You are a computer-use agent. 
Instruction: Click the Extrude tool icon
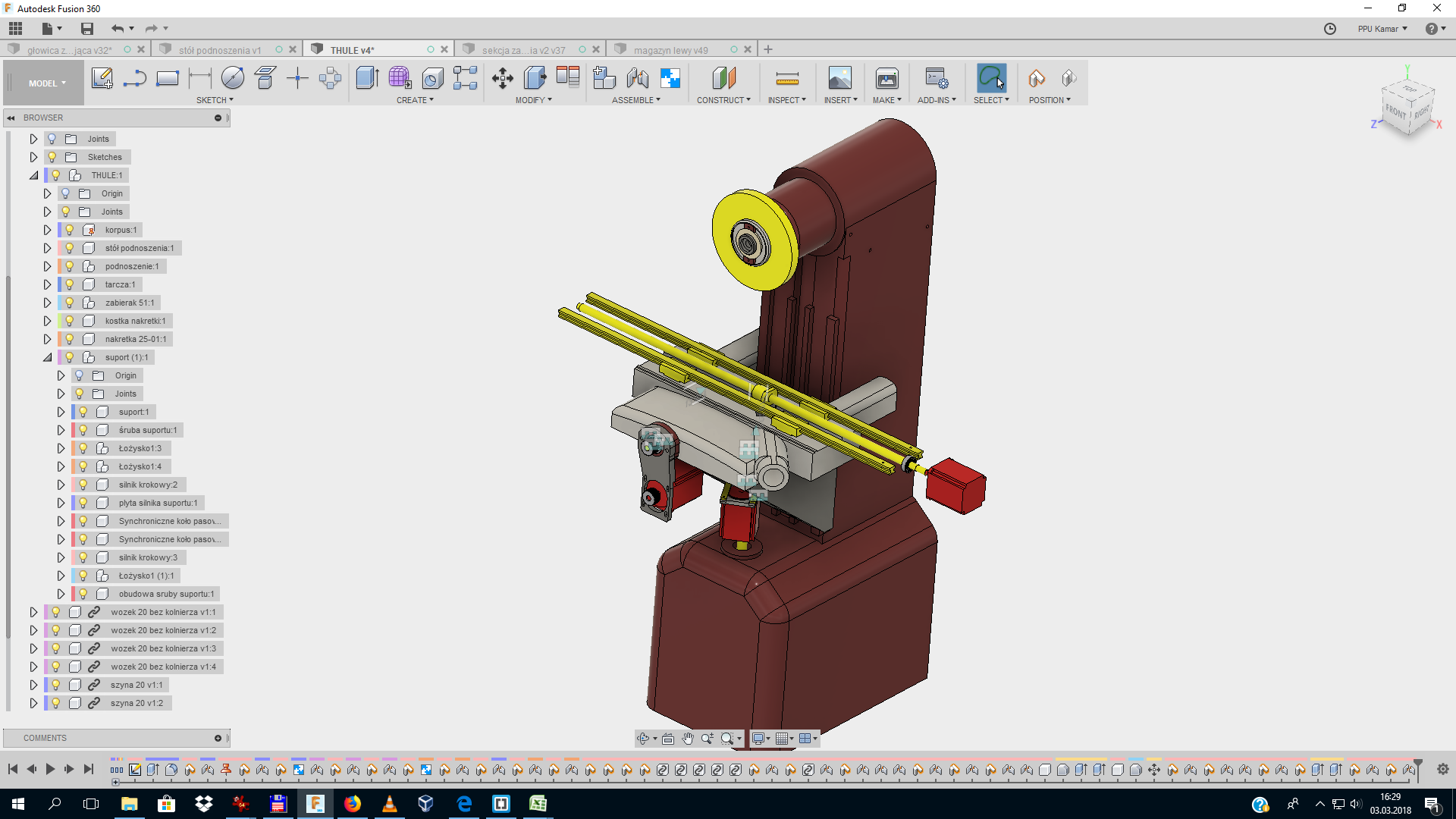click(367, 78)
